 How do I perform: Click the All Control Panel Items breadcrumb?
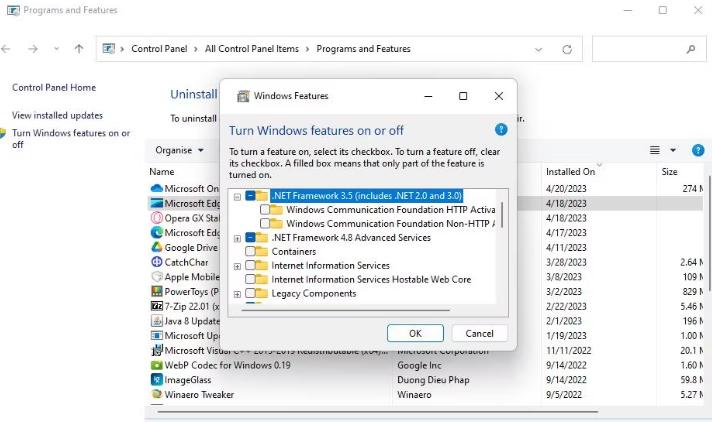(252, 49)
